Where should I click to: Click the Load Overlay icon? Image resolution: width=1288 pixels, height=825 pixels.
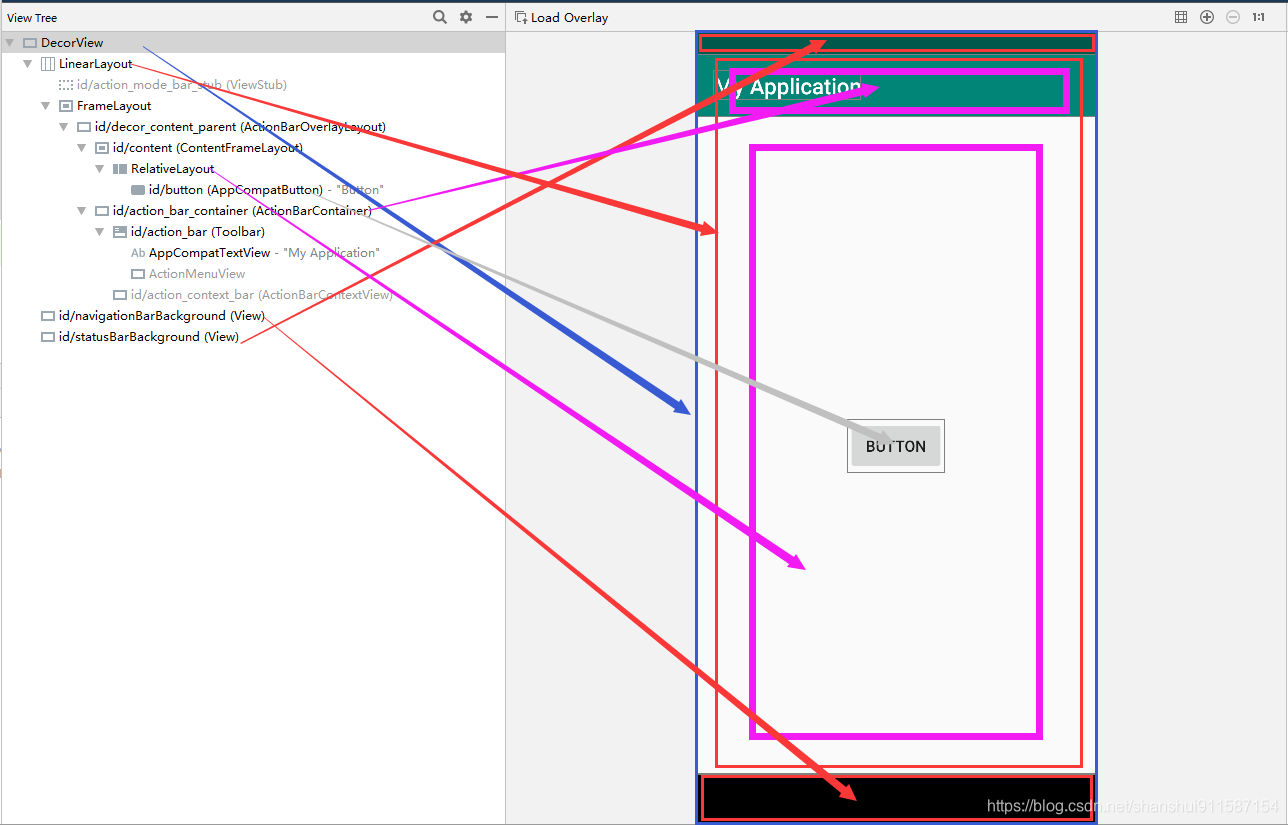pyautogui.click(x=520, y=17)
